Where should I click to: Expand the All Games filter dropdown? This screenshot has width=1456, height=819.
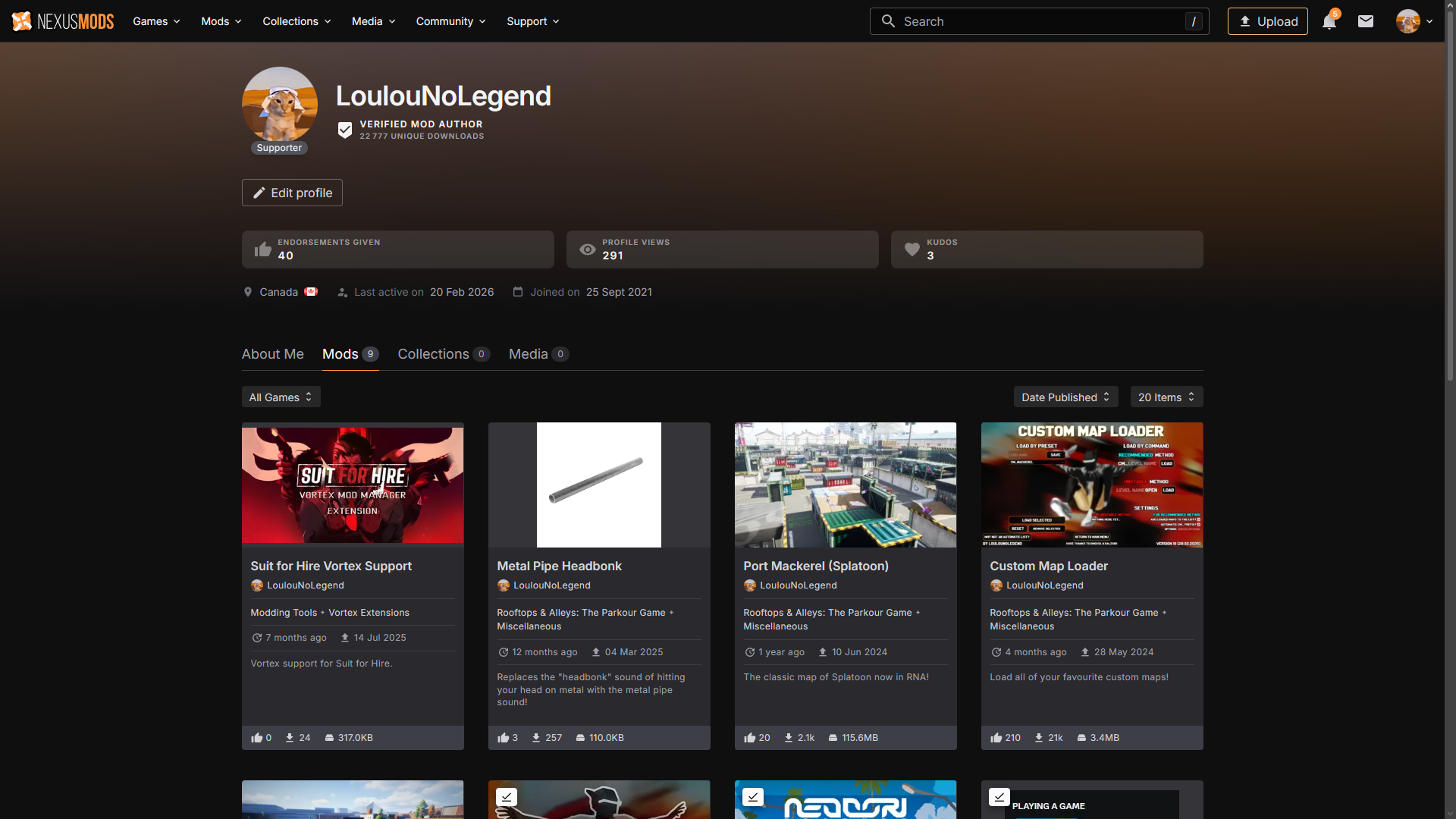pyautogui.click(x=281, y=397)
